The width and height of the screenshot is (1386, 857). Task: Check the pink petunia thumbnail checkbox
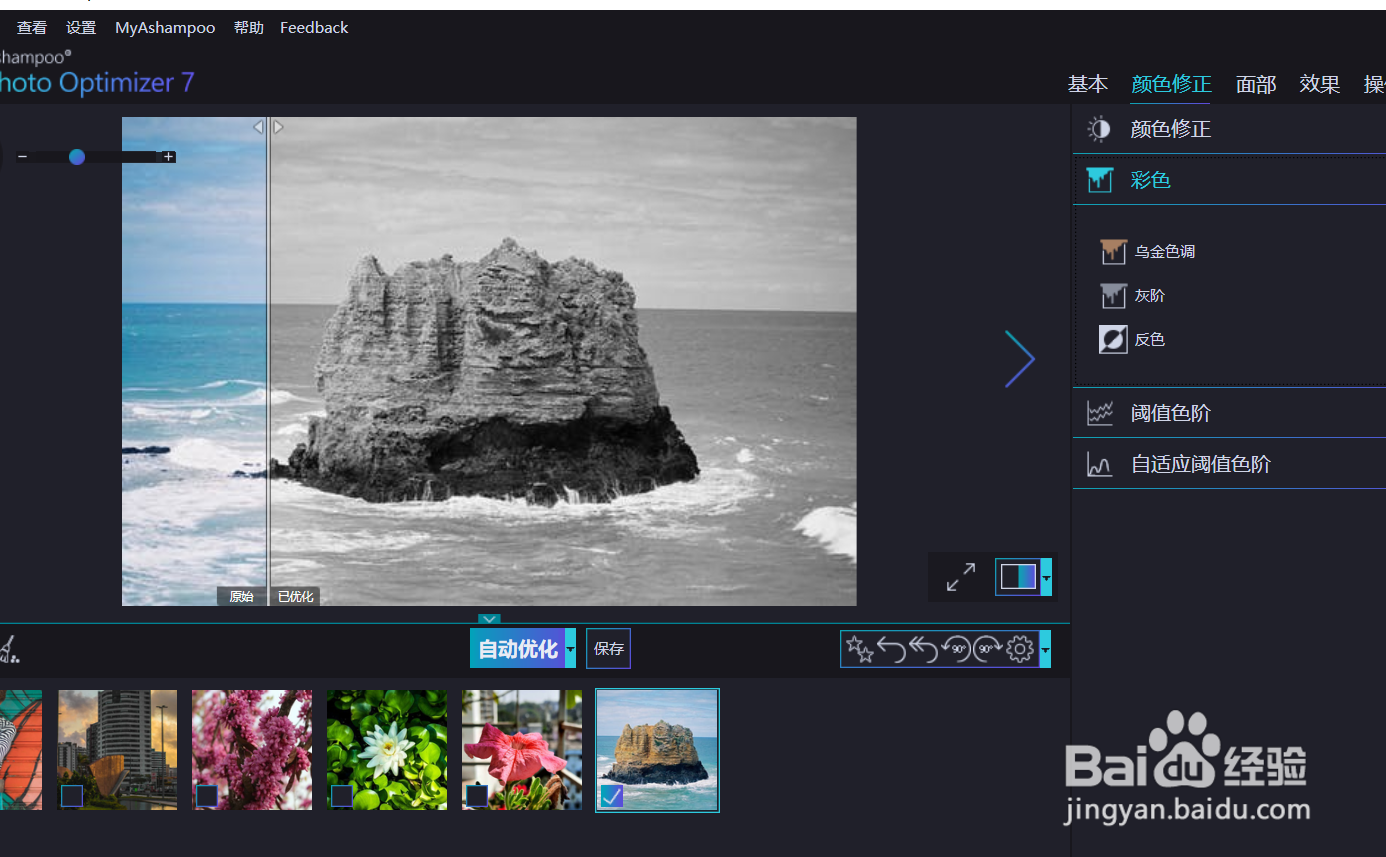(x=477, y=796)
